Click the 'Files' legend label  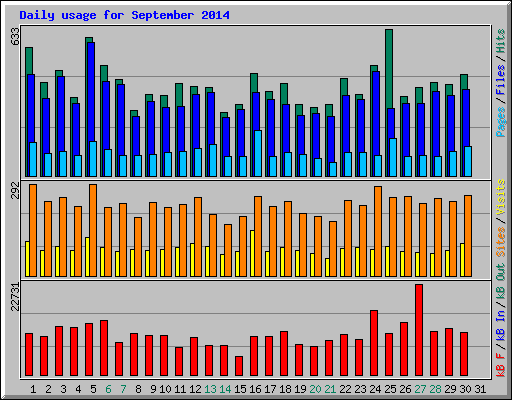tap(500, 80)
